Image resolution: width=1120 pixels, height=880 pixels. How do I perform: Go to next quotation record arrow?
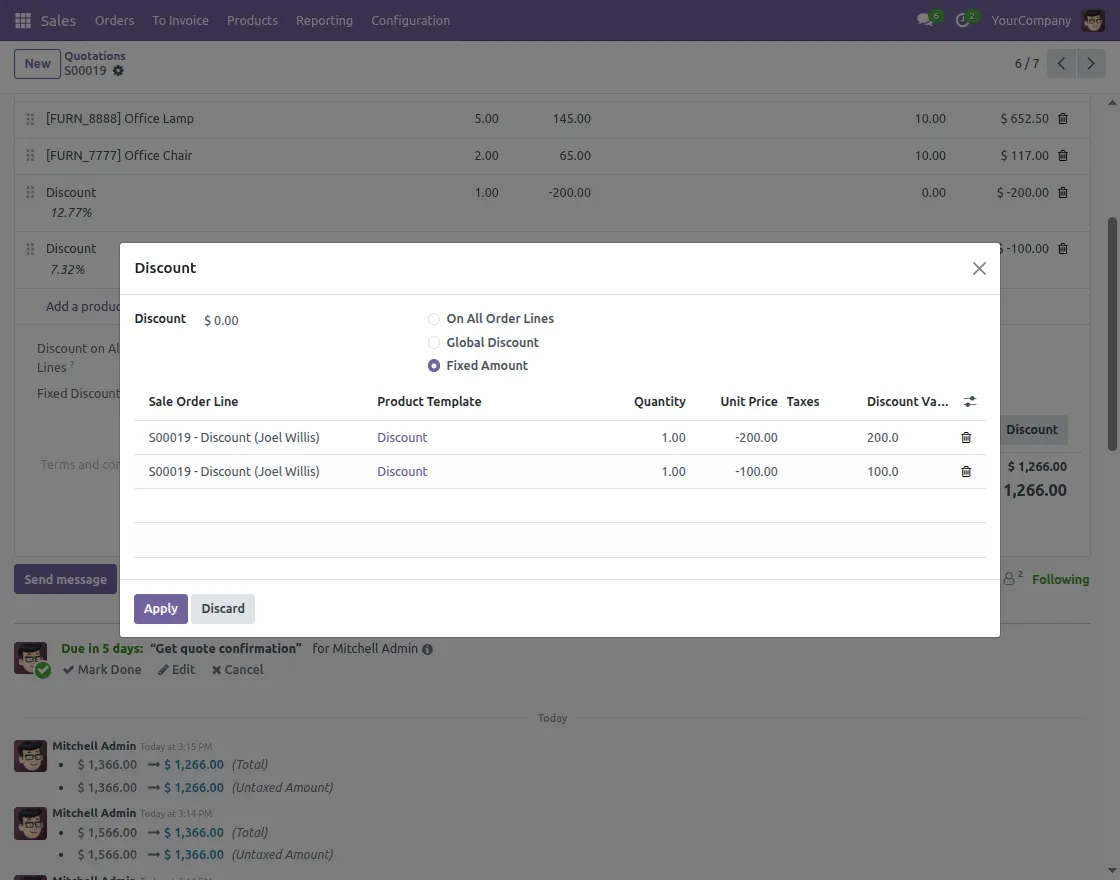pyautogui.click(x=1091, y=64)
